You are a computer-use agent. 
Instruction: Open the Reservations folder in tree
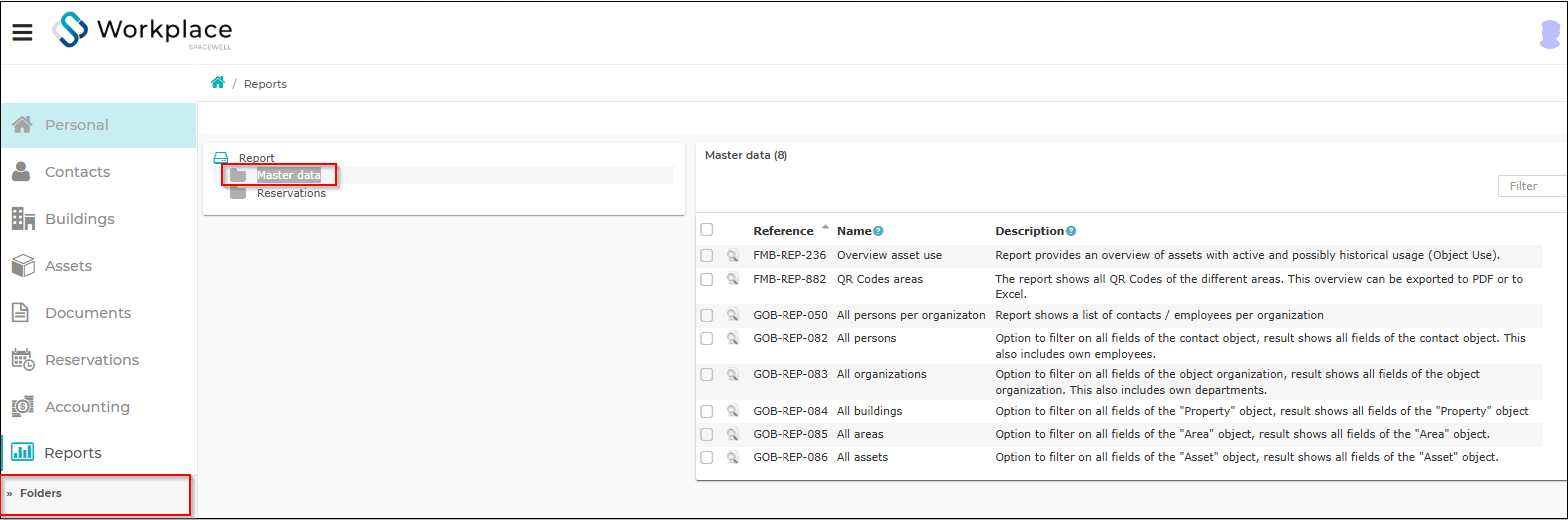(291, 193)
